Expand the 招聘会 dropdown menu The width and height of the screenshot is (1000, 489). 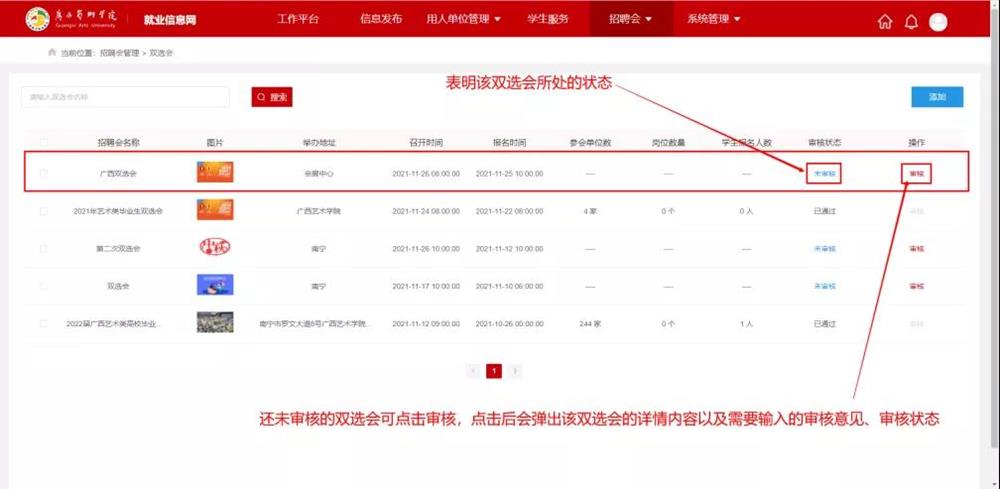[x=630, y=19]
